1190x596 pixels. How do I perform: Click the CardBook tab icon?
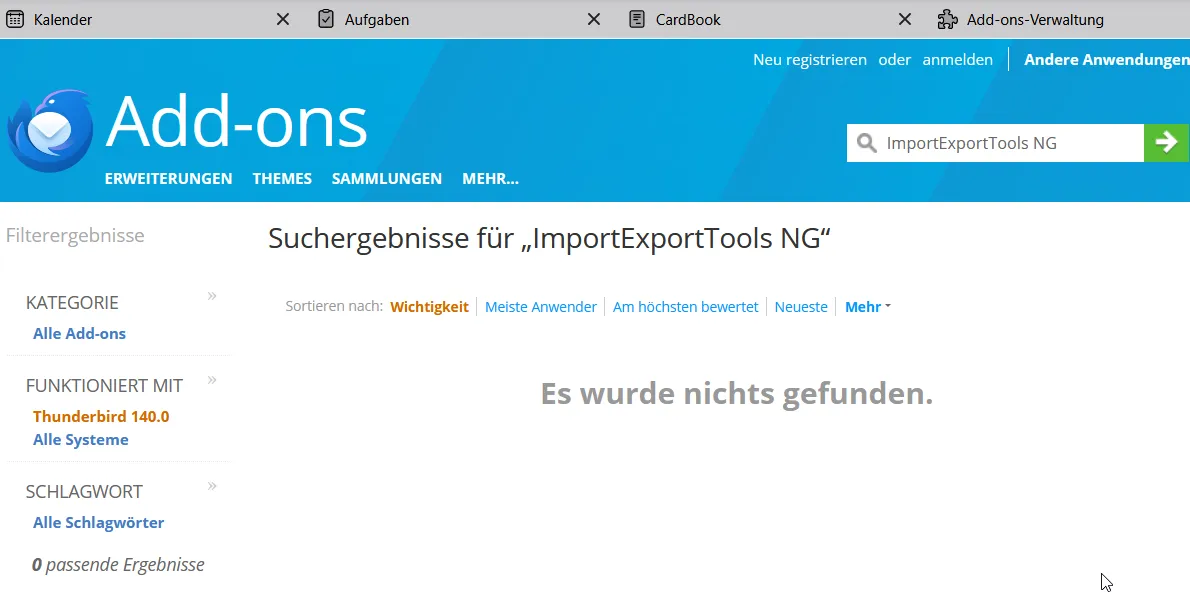(x=637, y=19)
